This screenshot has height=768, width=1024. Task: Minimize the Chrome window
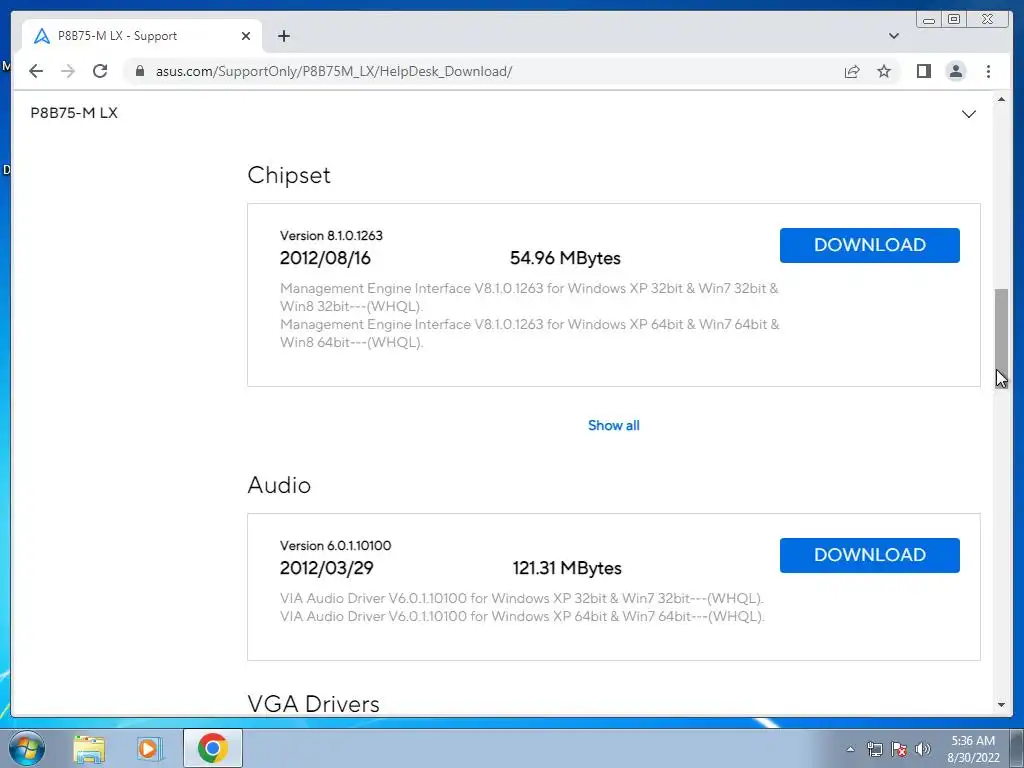pyautogui.click(x=929, y=20)
